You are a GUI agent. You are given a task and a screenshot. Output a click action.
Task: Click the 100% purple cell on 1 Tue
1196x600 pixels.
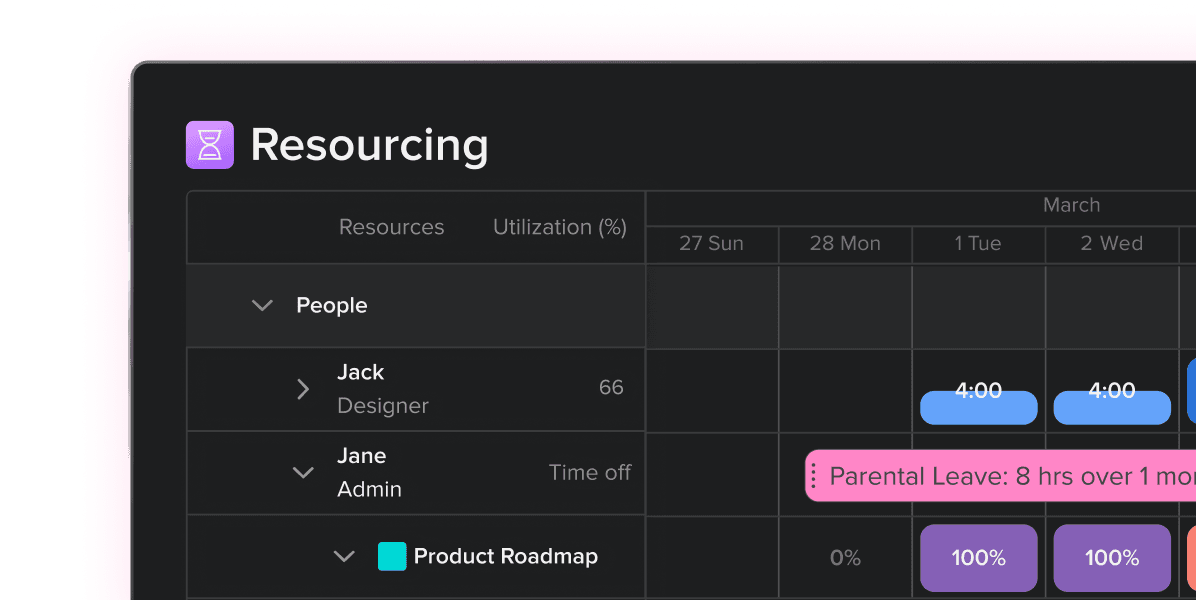(979, 557)
